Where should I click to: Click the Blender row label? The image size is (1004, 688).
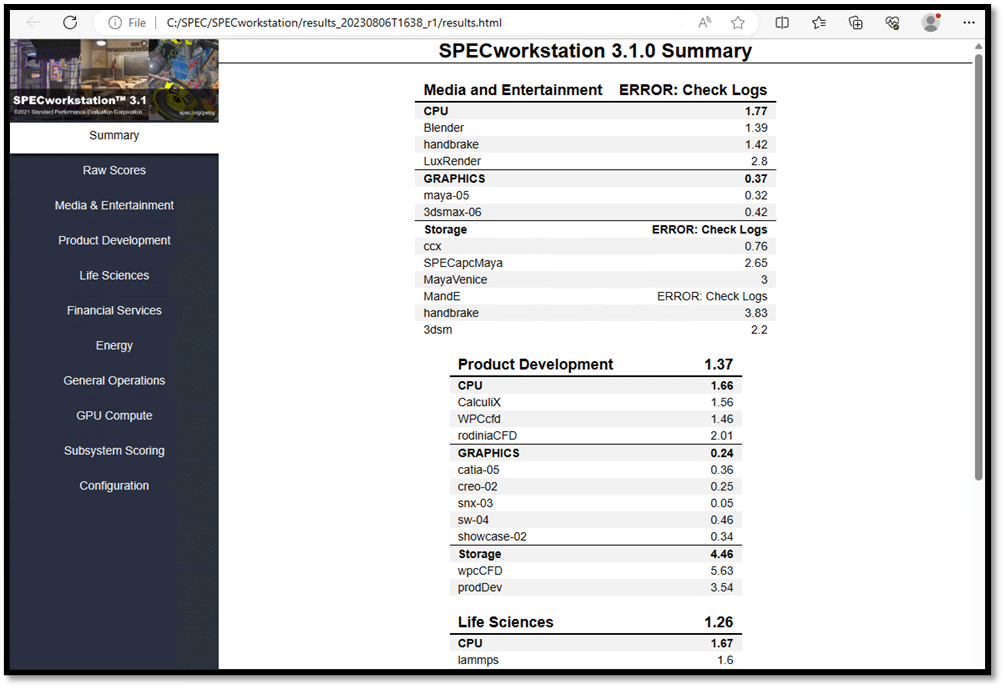point(443,128)
